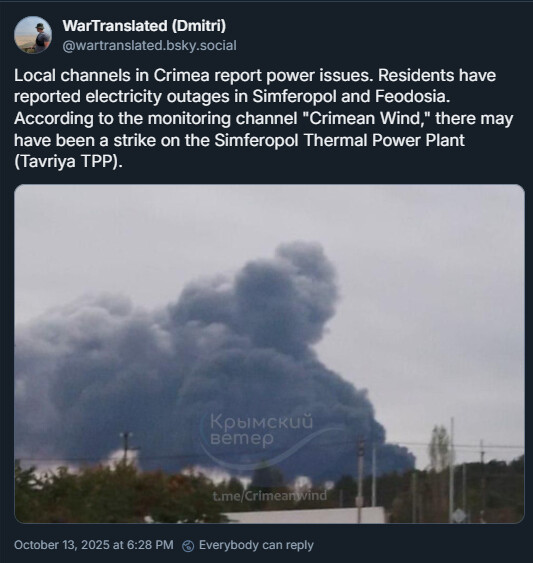Viewport: 533px width, 563px height.
Task: Click the reply-settings icon beside the timestamp
Action: pos(188,546)
